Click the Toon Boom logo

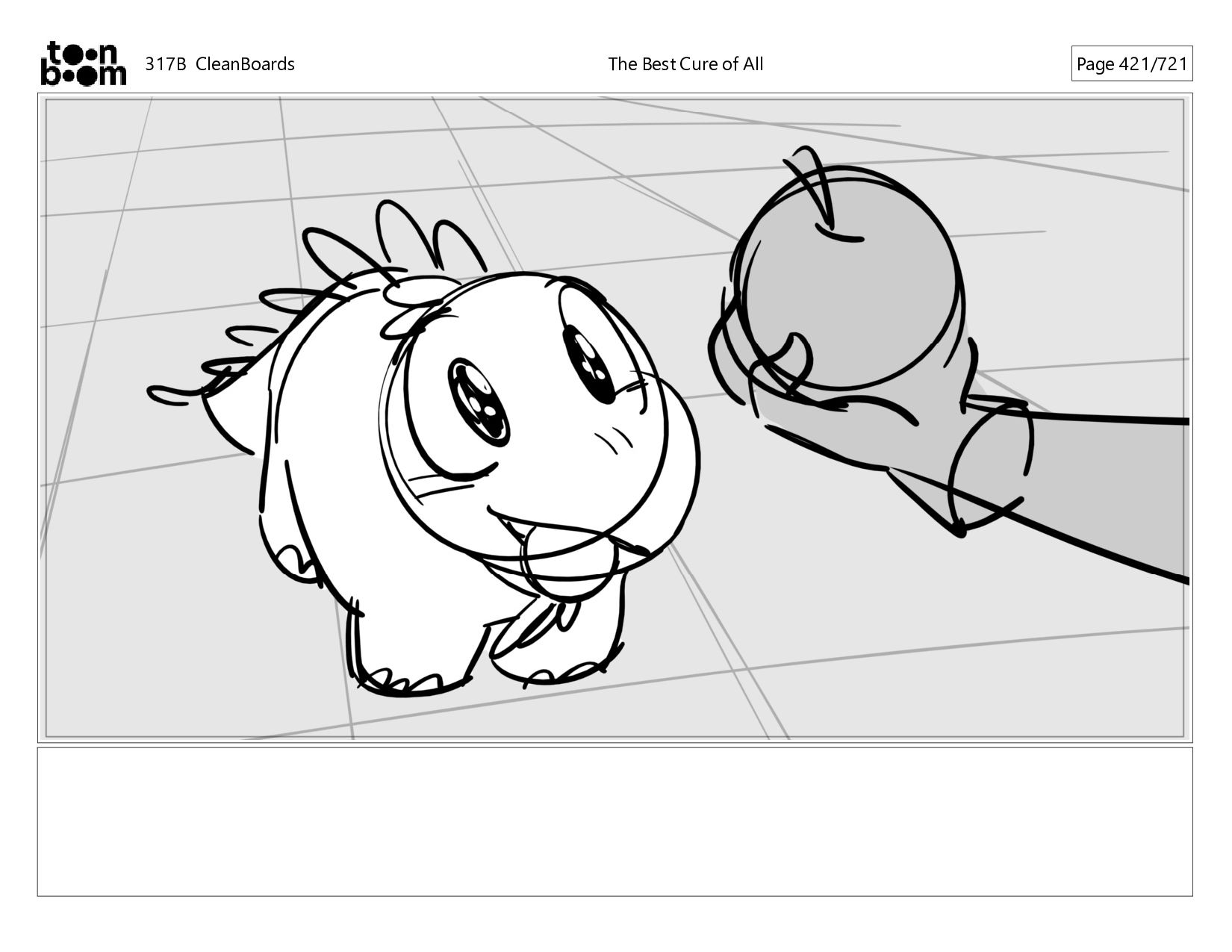[x=83, y=63]
